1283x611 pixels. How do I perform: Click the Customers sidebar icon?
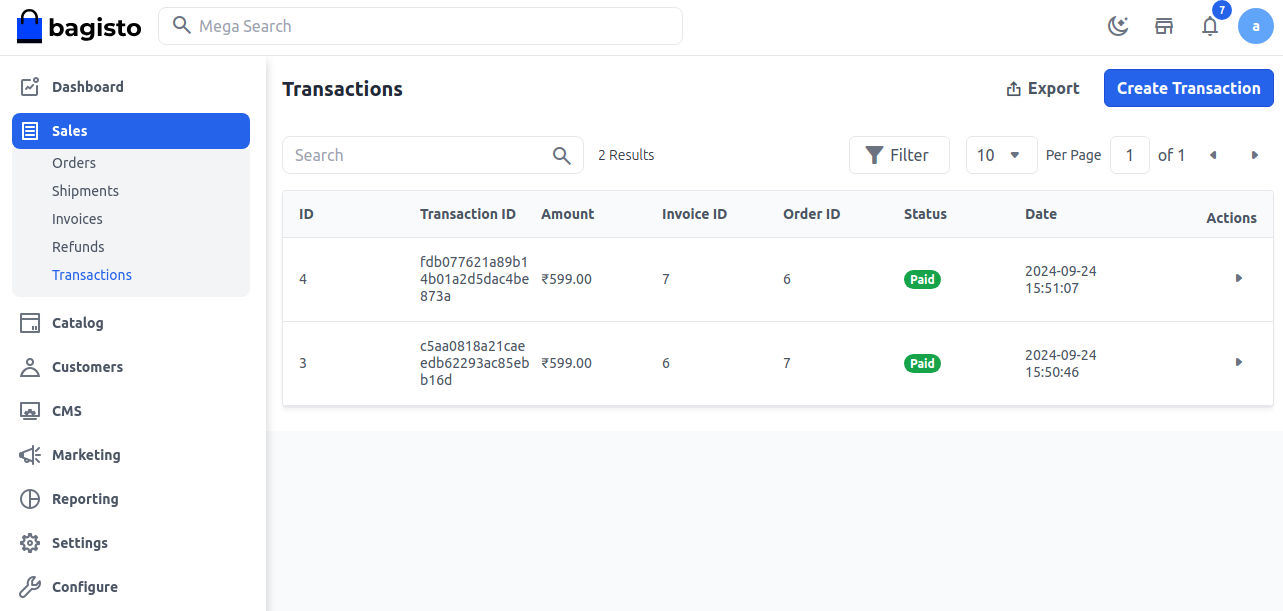[29, 366]
